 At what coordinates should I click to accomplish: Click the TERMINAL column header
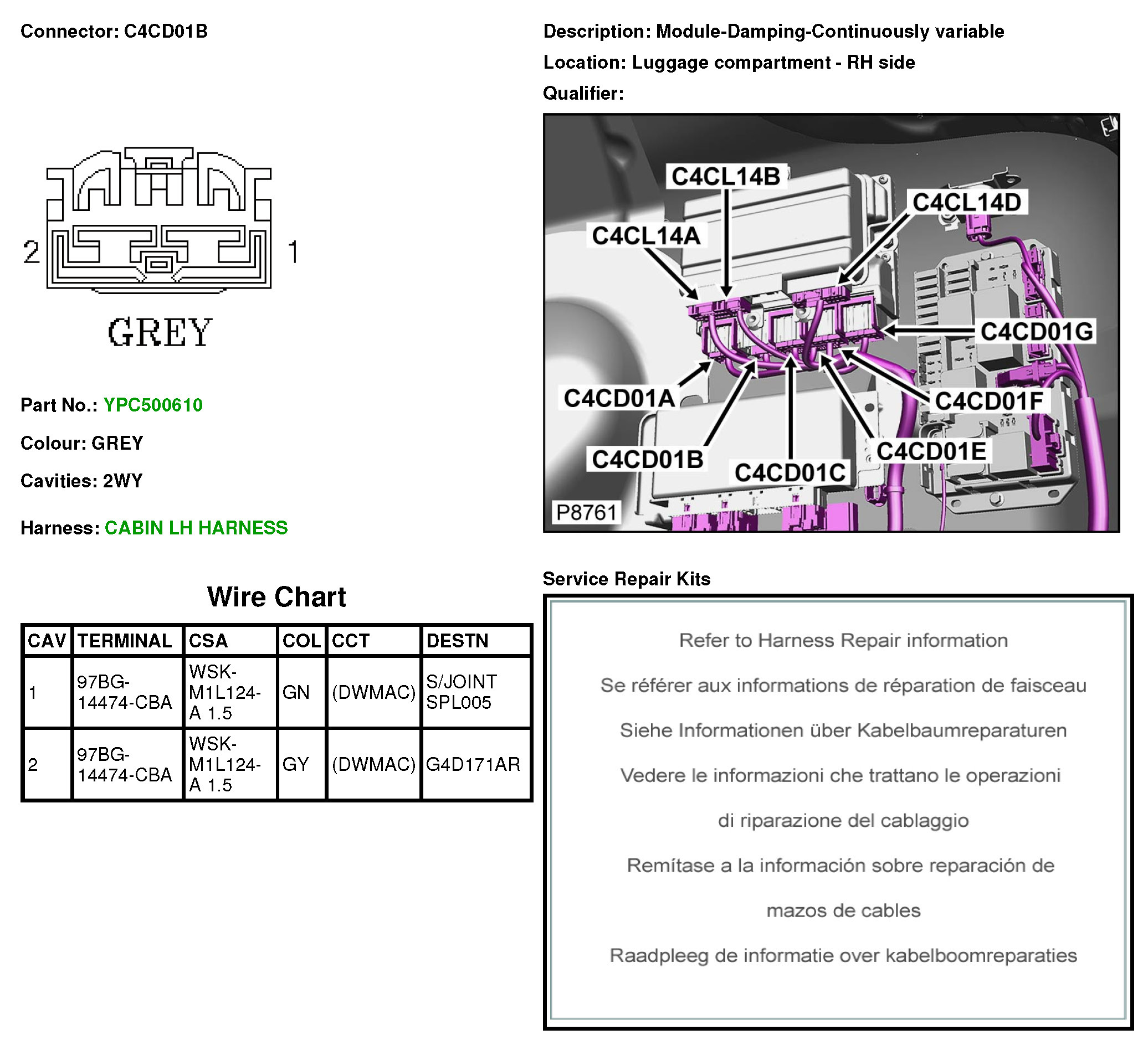125,641
